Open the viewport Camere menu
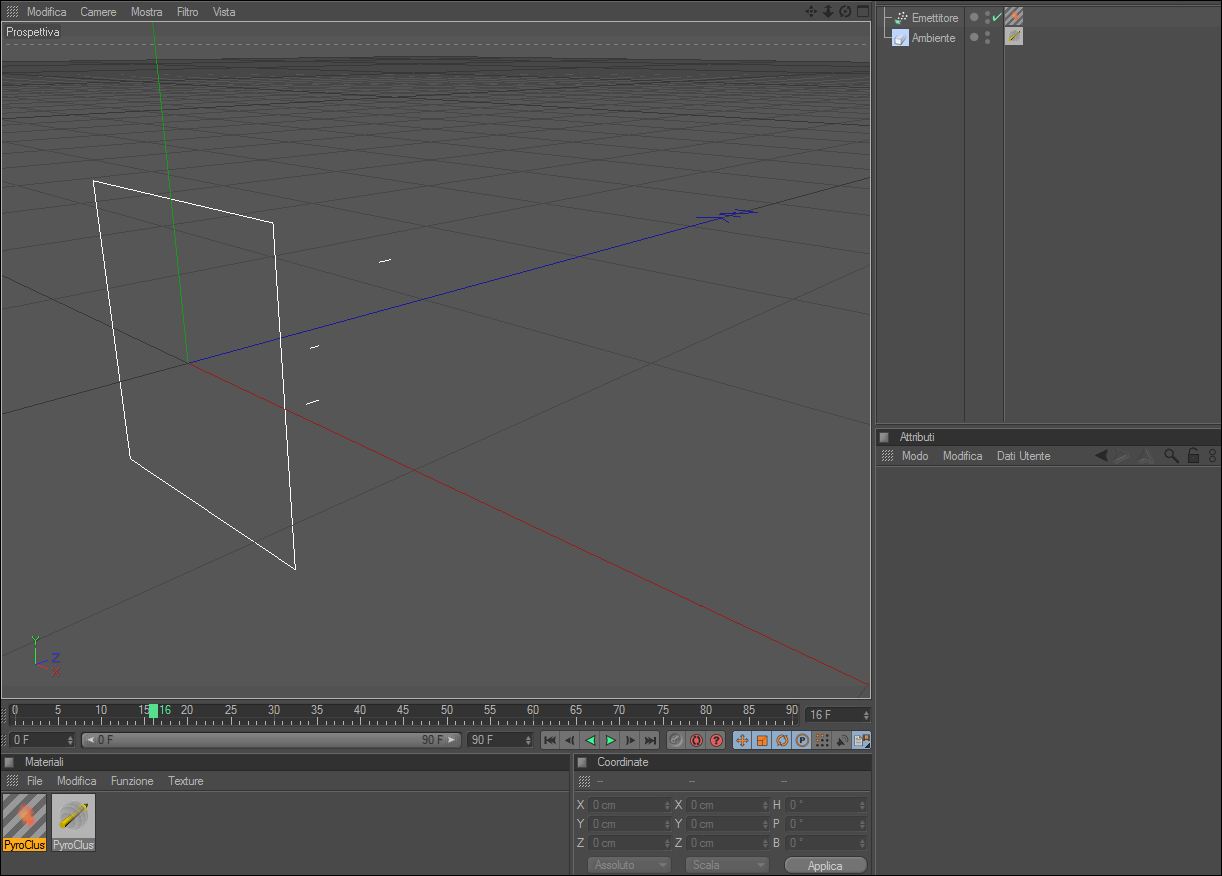The height and width of the screenshot is (876, 1222). (x=98, y=12)
